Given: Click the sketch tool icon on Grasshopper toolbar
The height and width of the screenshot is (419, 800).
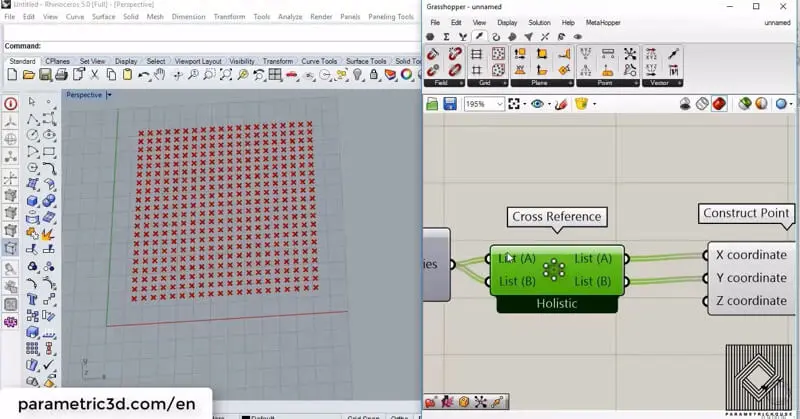Looking at the screenshot, I should tap(560, 104).
